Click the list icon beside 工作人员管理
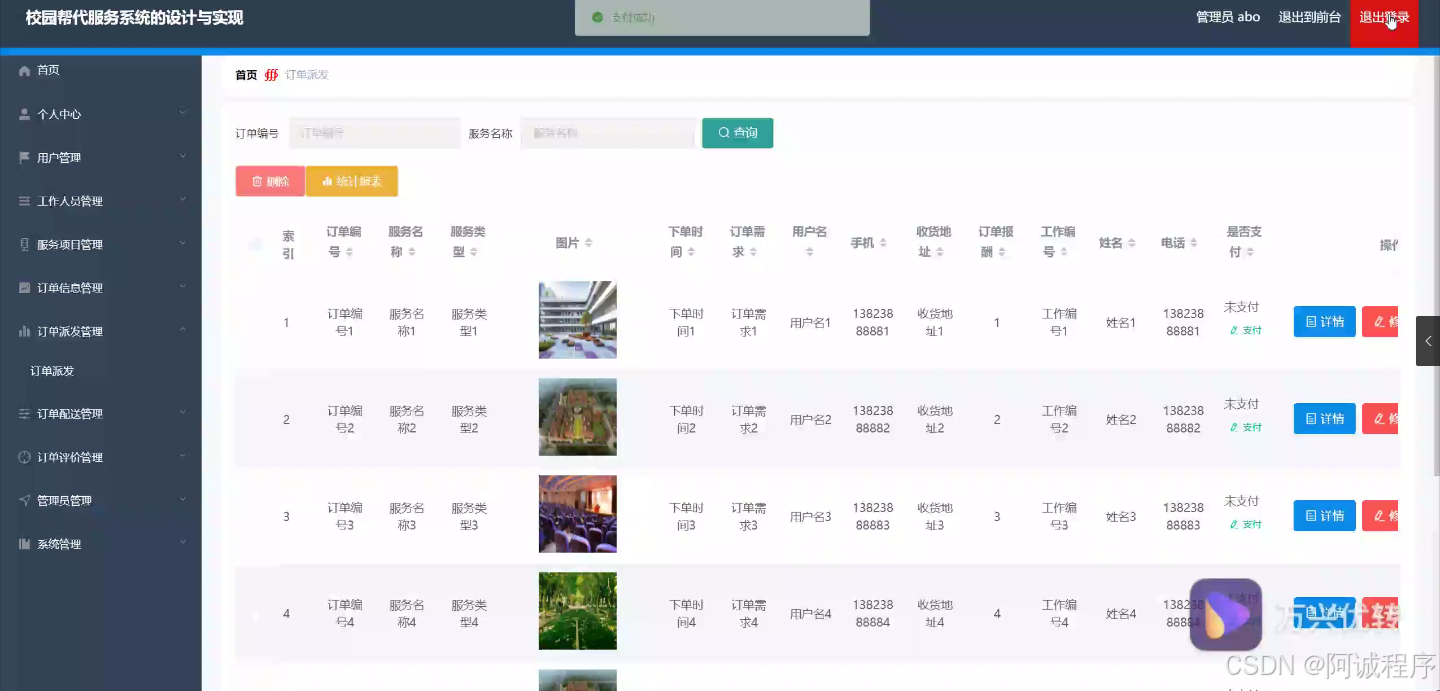This screenshot has height=691, width=1440. pyautogui.click(x=25, y=201)
